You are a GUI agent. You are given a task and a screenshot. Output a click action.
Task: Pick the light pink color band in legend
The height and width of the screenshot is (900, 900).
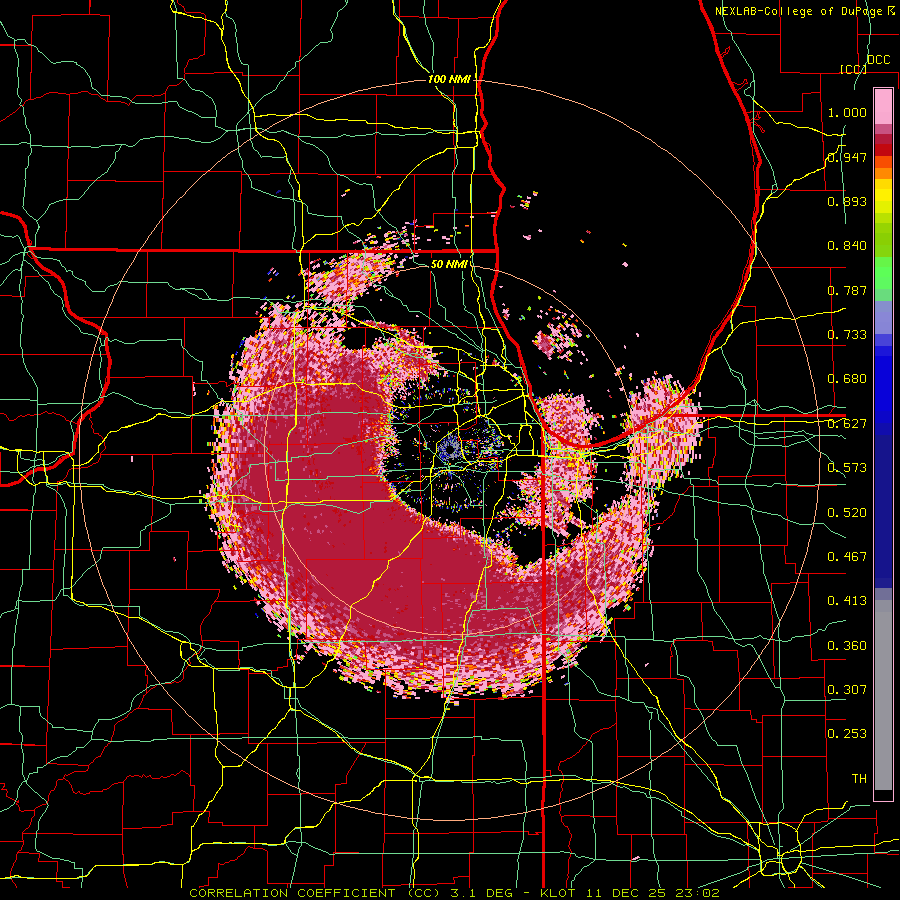883,106
